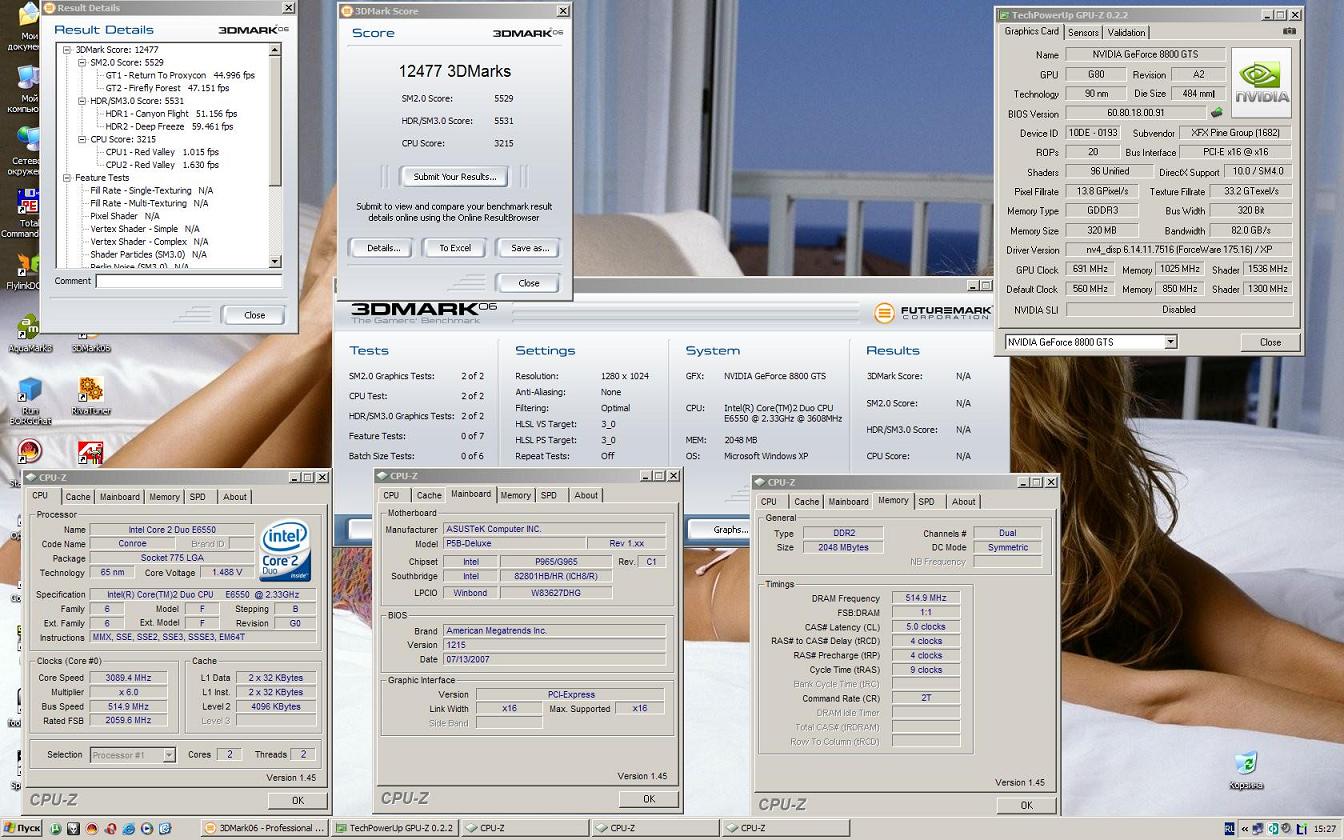This screenshot has width=1344, height=840.
Task: Click the GPU-Z screenshot camera icon
Action: 1290,32
